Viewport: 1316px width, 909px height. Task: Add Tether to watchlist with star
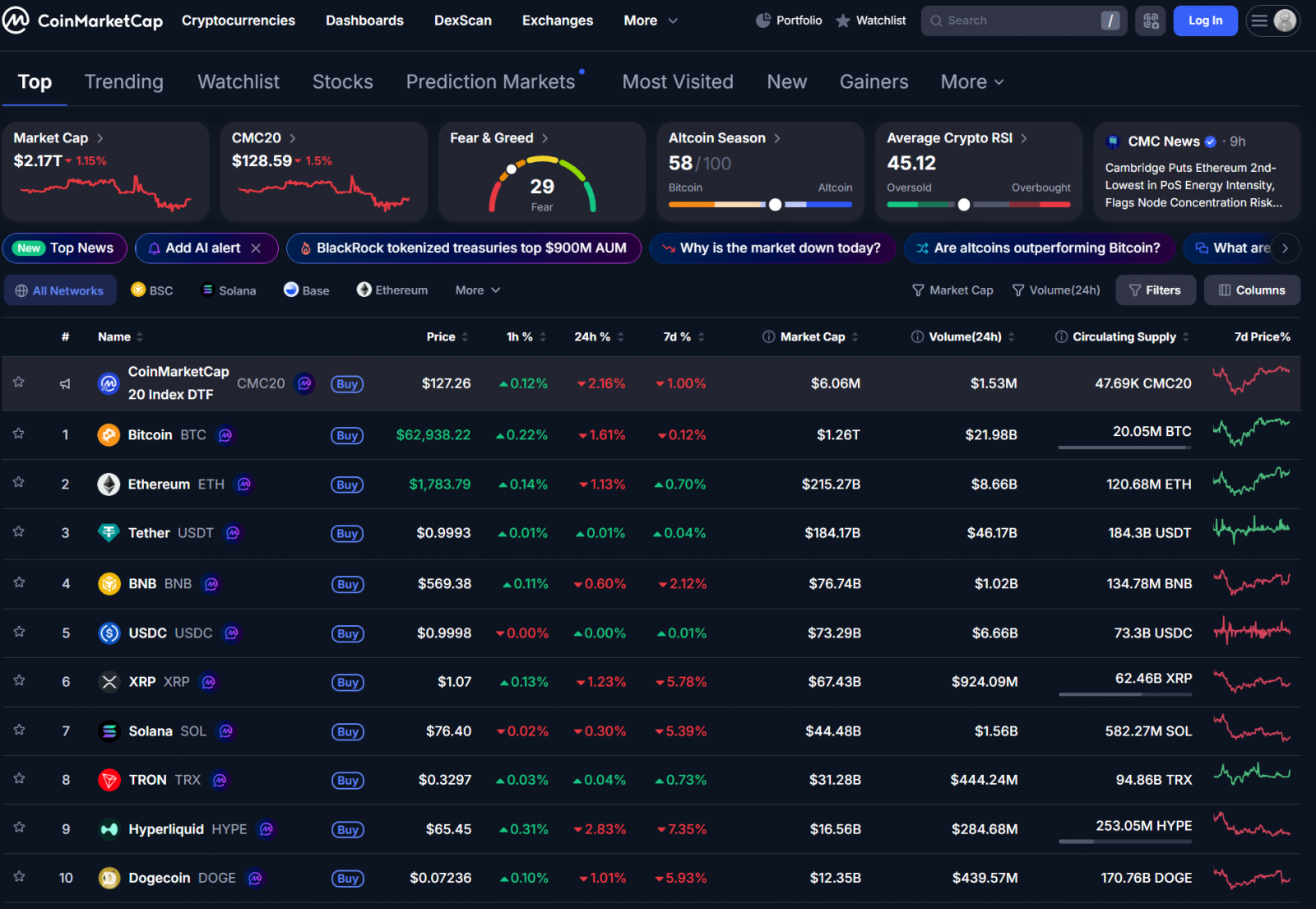tap(19, 531)
